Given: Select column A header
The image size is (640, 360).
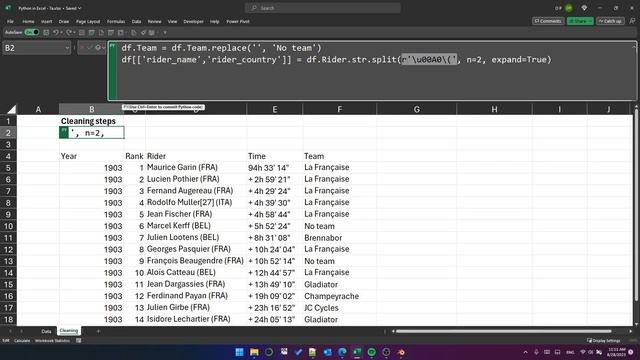Looking at the screenshot, I should [38, 109].
